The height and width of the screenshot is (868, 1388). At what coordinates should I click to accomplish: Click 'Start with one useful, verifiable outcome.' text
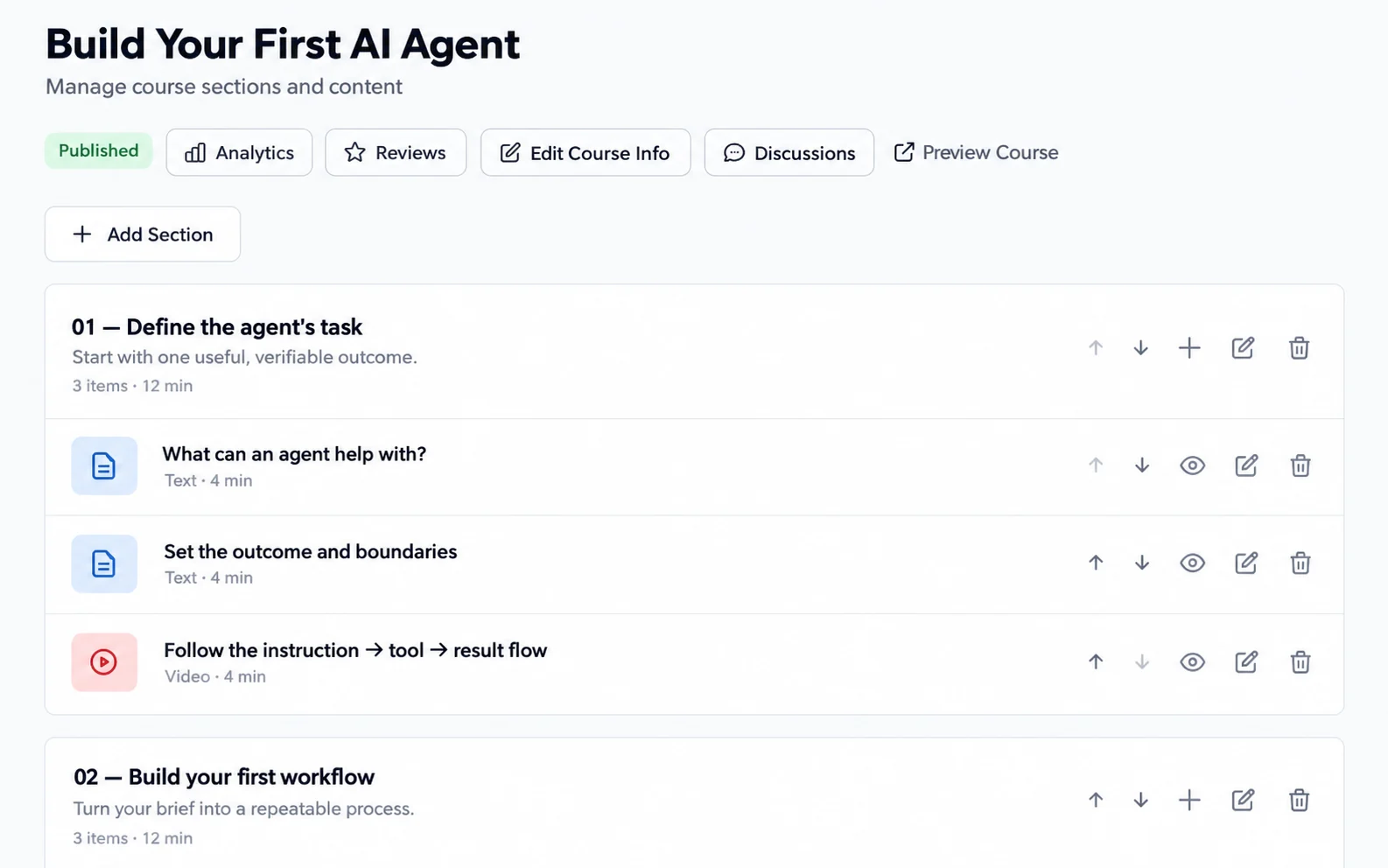pos(244,357)
